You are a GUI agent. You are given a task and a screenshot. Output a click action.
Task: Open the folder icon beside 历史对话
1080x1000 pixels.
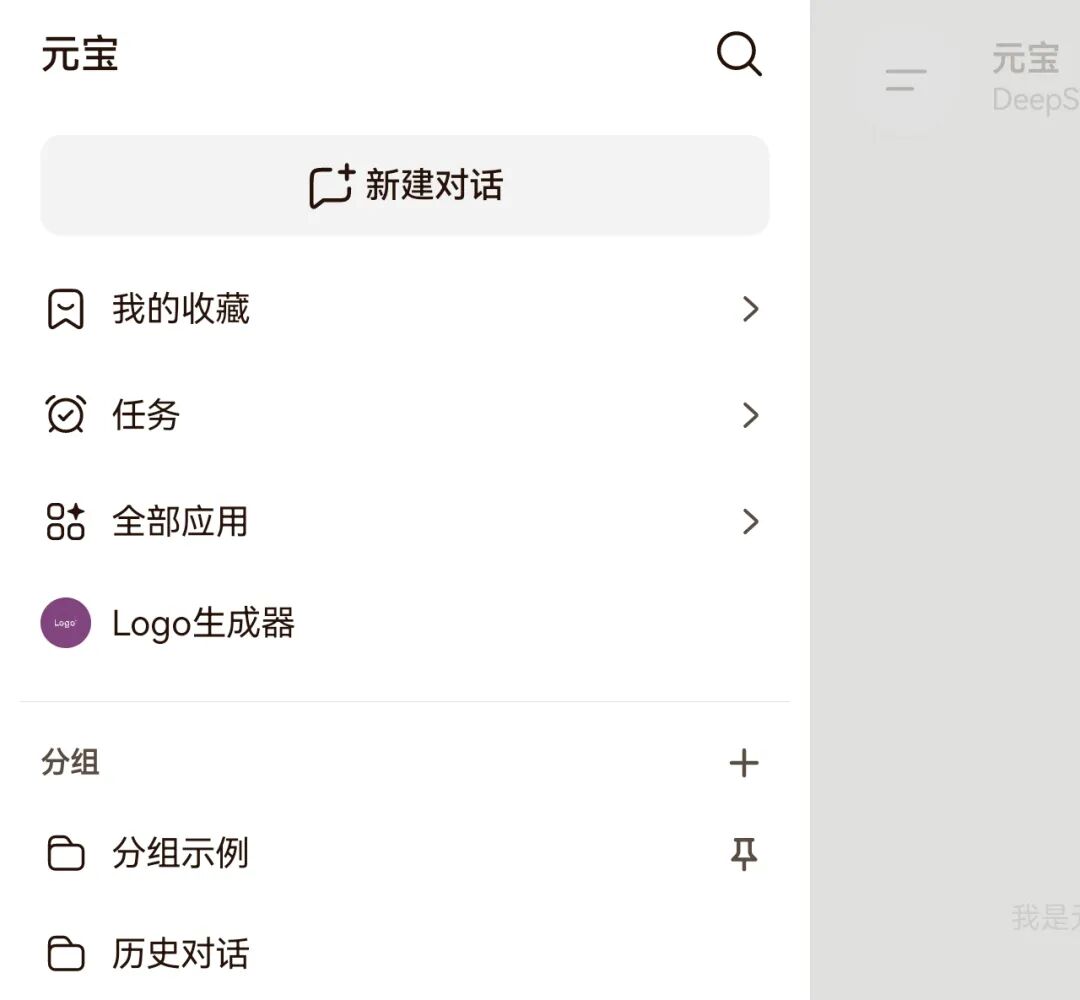pos(65,953)
